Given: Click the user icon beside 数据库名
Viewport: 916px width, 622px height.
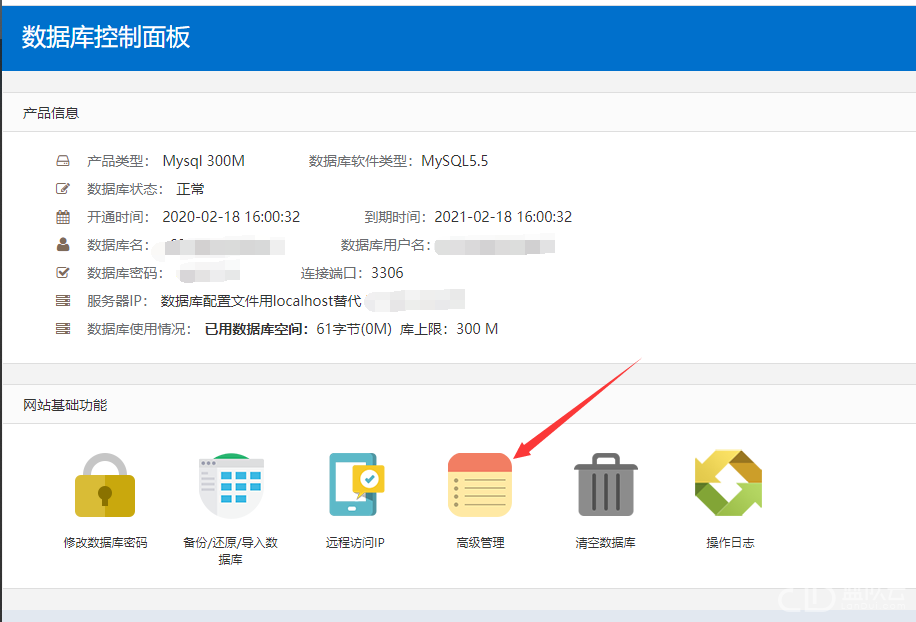Looking at the screenshot, I should pyautogui.click(x=63, y=245).
